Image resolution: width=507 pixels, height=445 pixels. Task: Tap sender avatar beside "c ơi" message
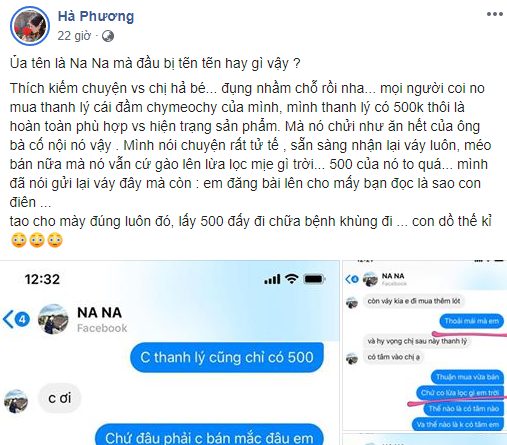click(16, 401)
